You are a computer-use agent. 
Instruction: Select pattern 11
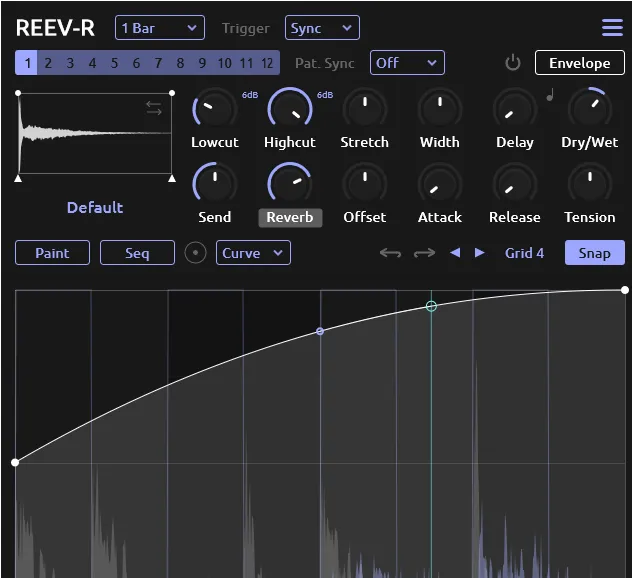coord(246,63)
